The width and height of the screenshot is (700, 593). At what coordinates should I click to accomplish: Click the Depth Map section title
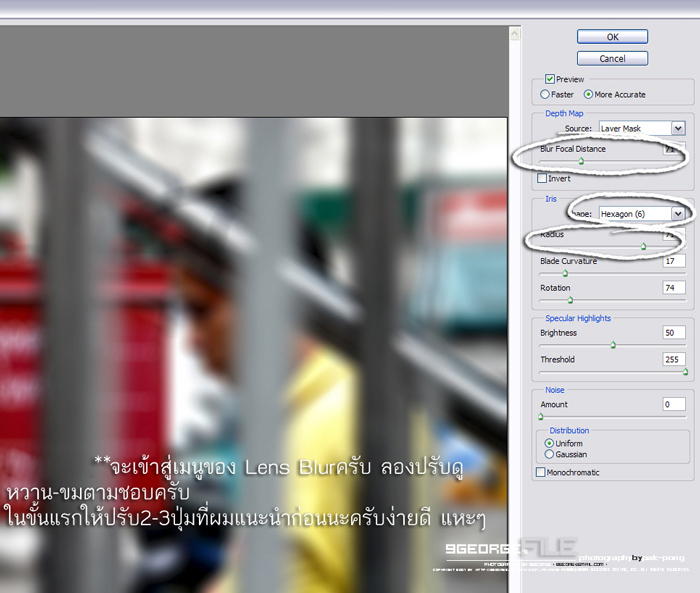click(564, 113)
